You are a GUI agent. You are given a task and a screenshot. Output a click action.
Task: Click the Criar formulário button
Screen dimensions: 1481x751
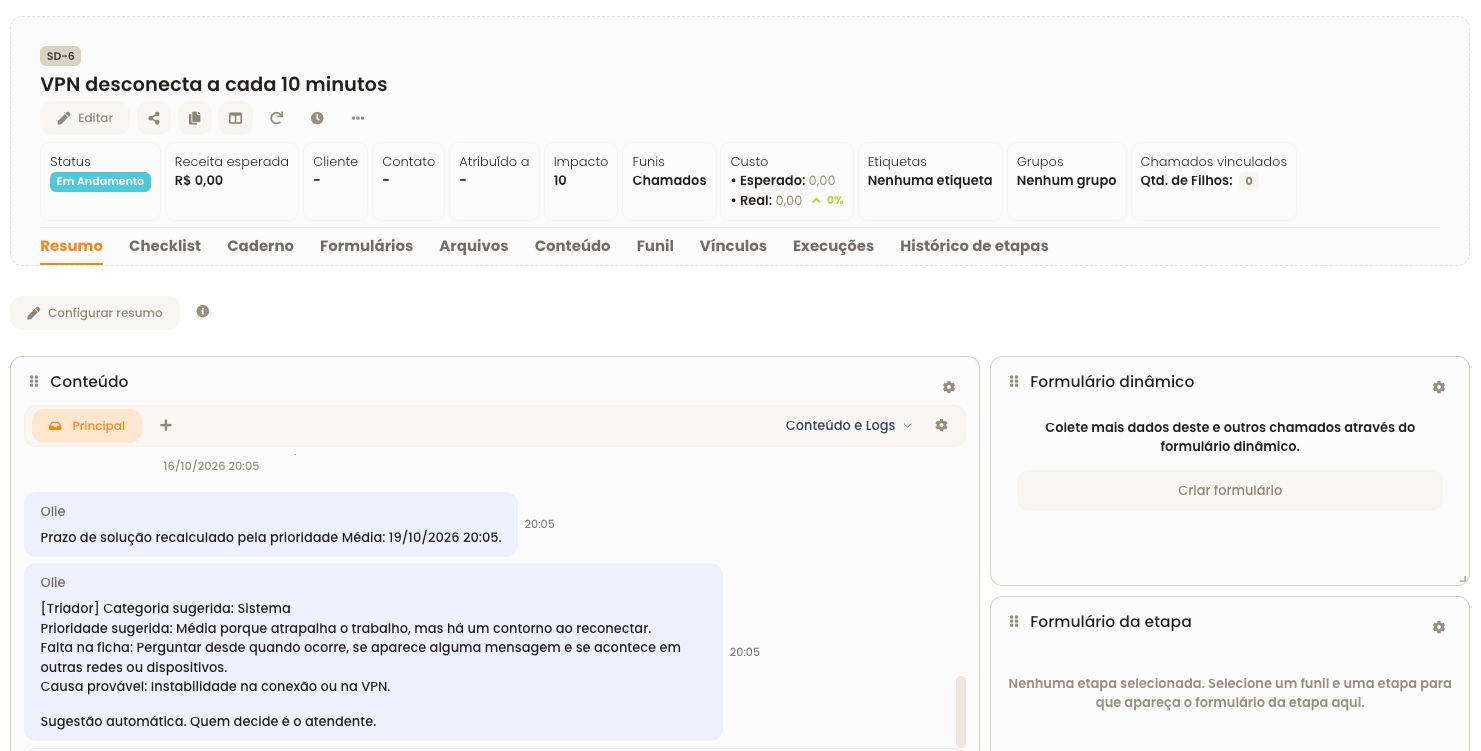[x=1230, y=490]
